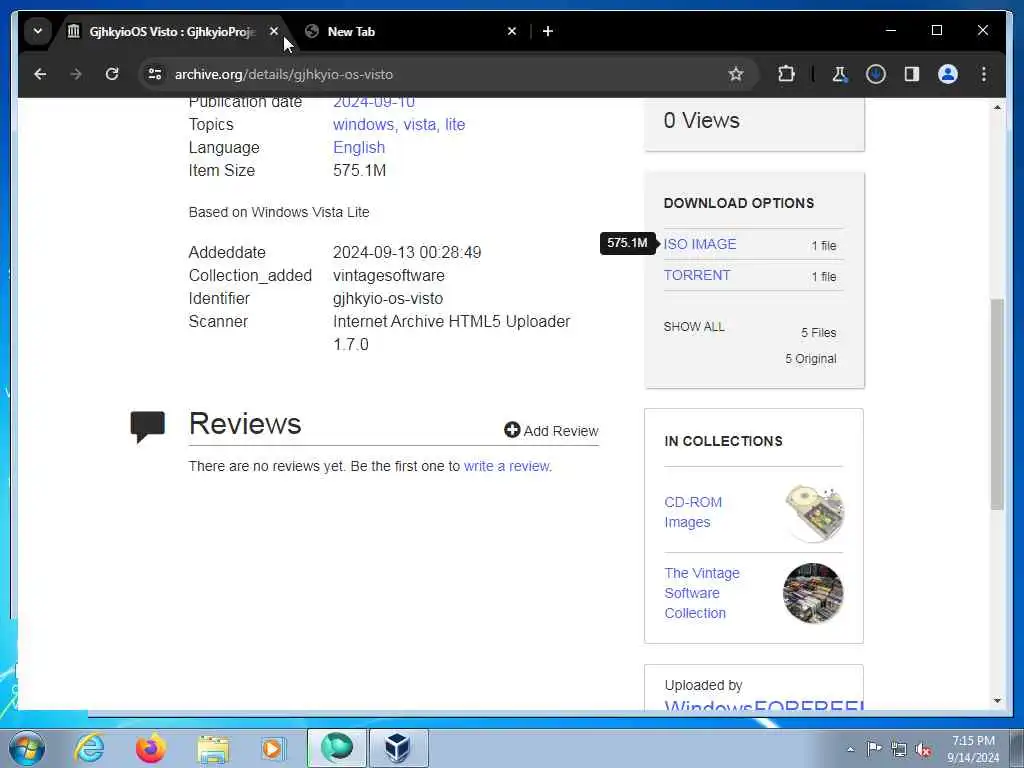
Task: View site information icon in address bar
Action: pyautogui.click(x=155, y=74)
